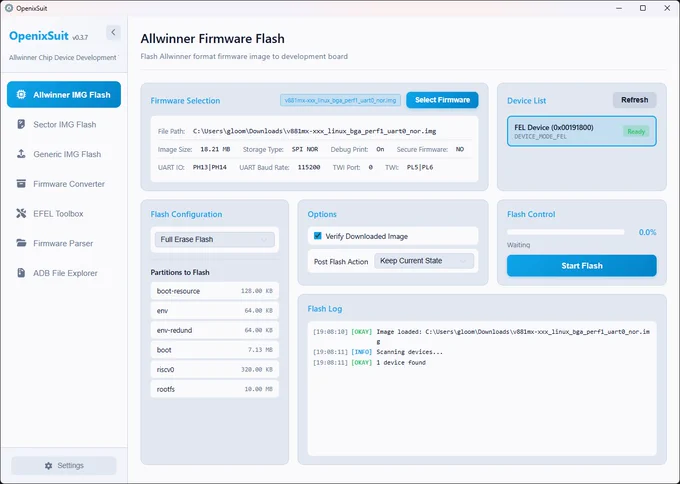Select the boot partition row
Viewport: 680px width, 484px height.
point(215,350)
